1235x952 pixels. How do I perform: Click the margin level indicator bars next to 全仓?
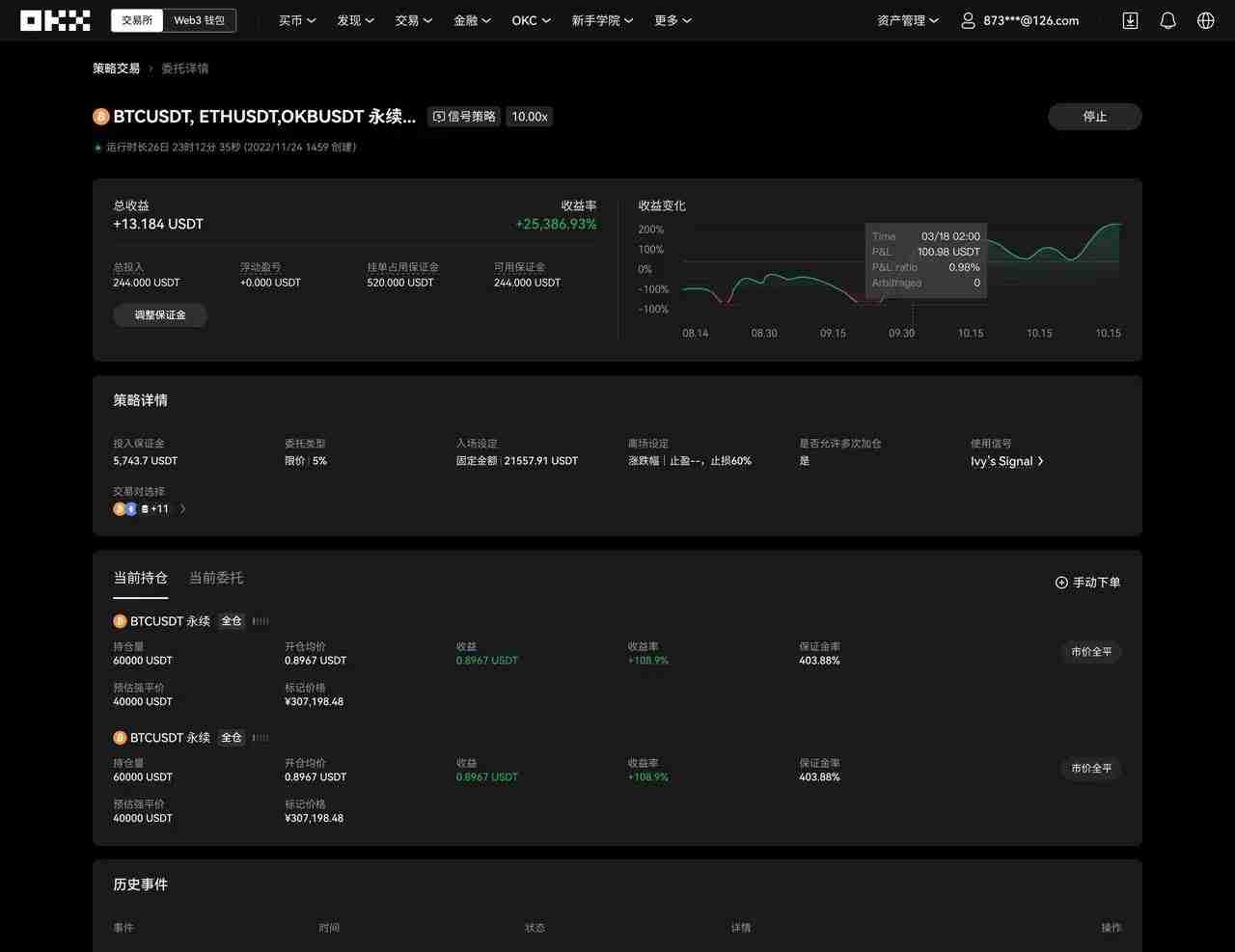(x=260, y=621)
